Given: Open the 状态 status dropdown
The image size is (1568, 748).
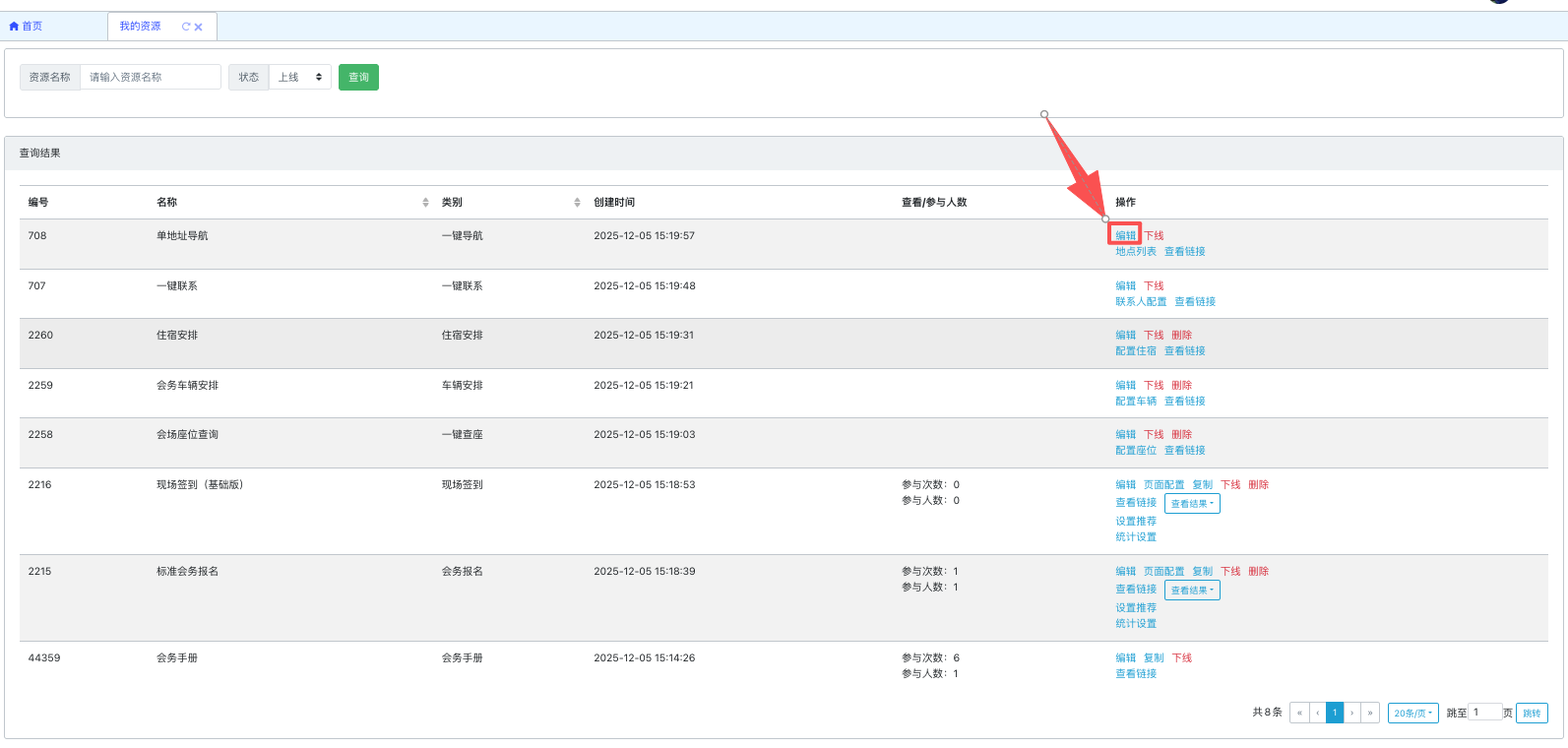Looking at the screenshot, I should (x=300, y=77).
